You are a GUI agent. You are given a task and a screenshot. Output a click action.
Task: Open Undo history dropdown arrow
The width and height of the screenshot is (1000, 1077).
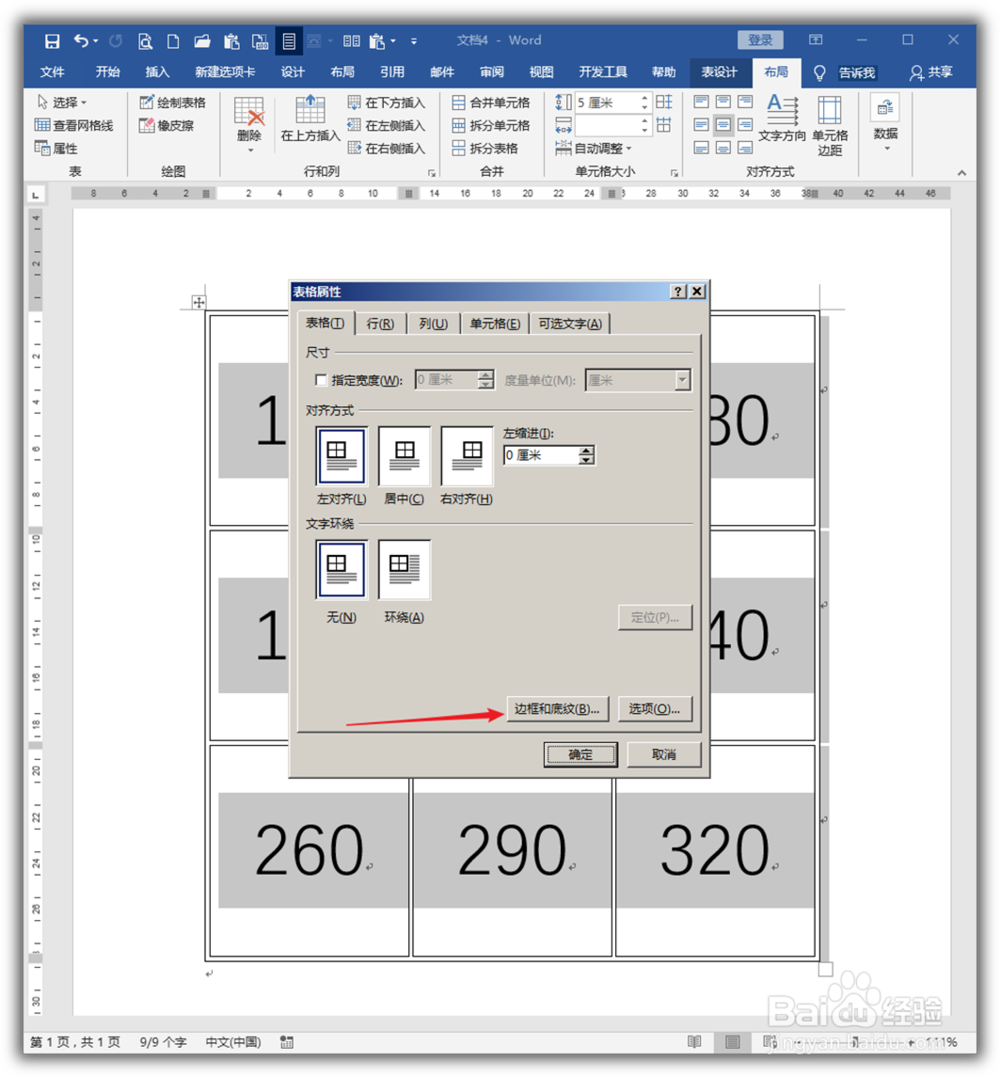pos(95,41)
